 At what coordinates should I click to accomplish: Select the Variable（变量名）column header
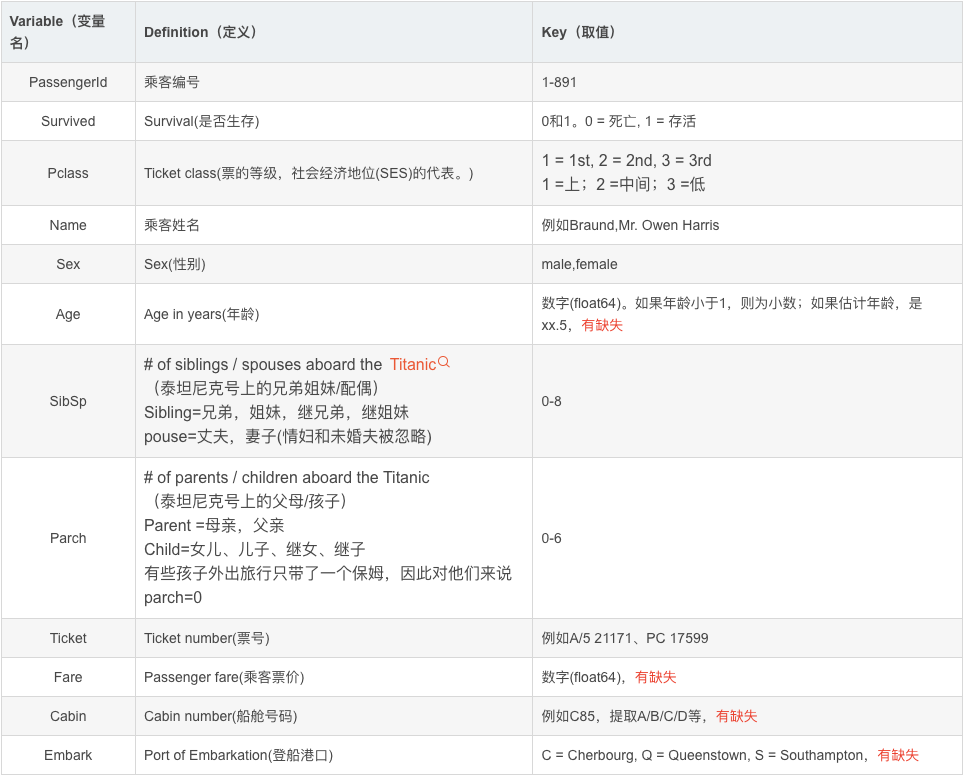[67, 30]
